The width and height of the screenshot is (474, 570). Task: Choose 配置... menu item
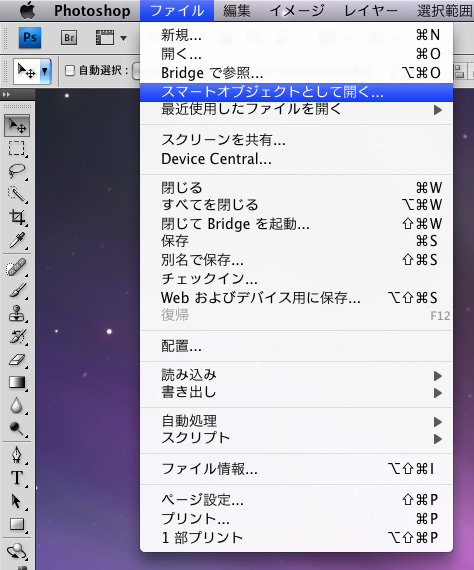[x=297, y=346]
